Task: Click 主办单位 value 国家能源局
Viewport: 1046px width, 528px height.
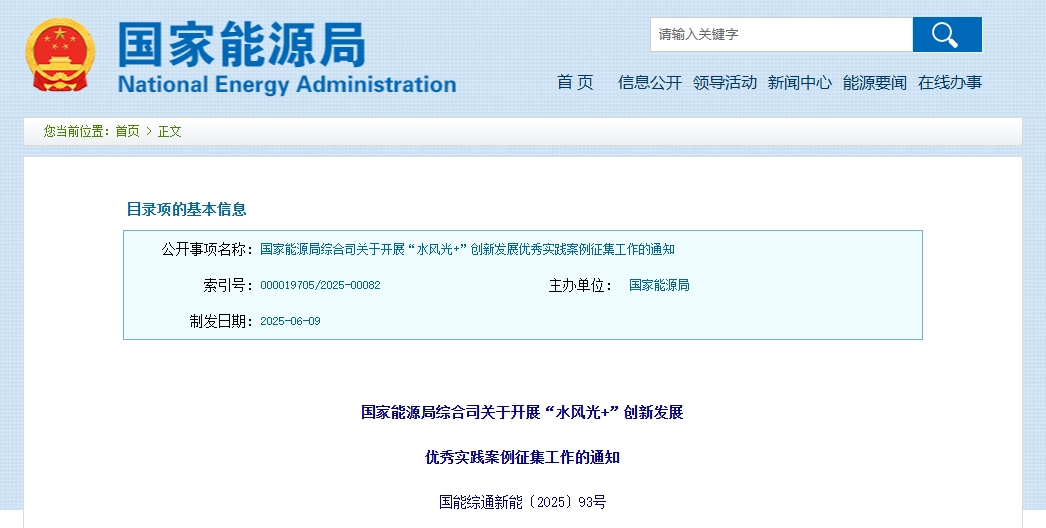Action: point(659,286)
